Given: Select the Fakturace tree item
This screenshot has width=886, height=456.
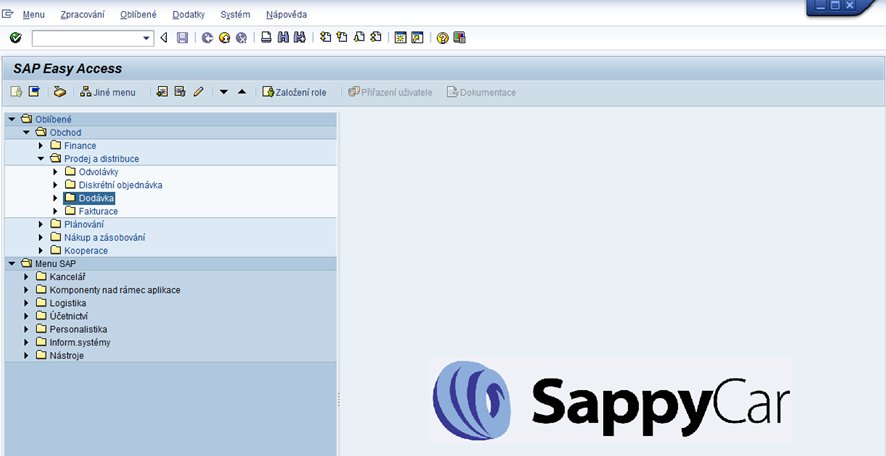Looking at the screenshot, I should (x=98, y=211).
